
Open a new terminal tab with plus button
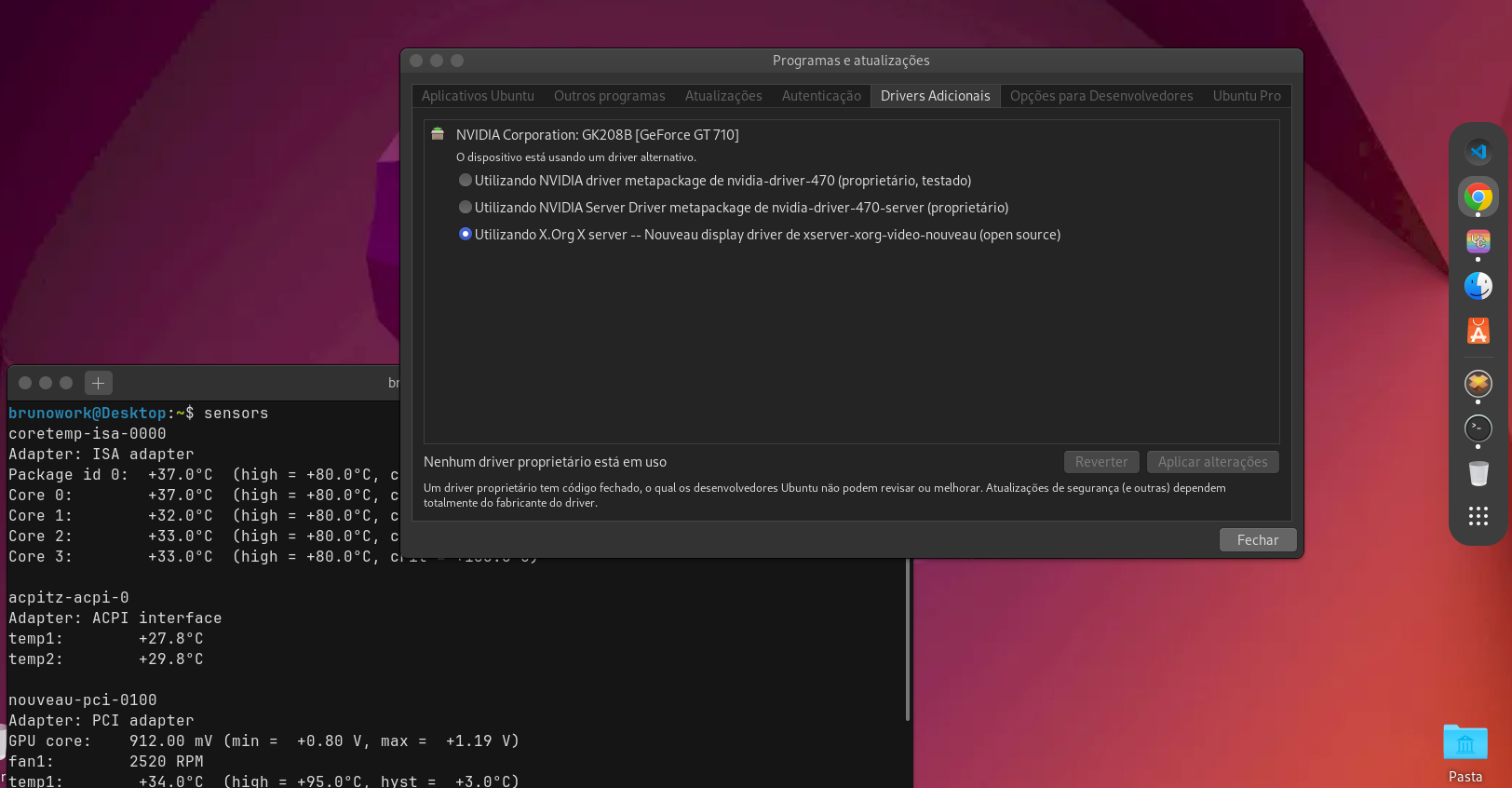point(99,383)
